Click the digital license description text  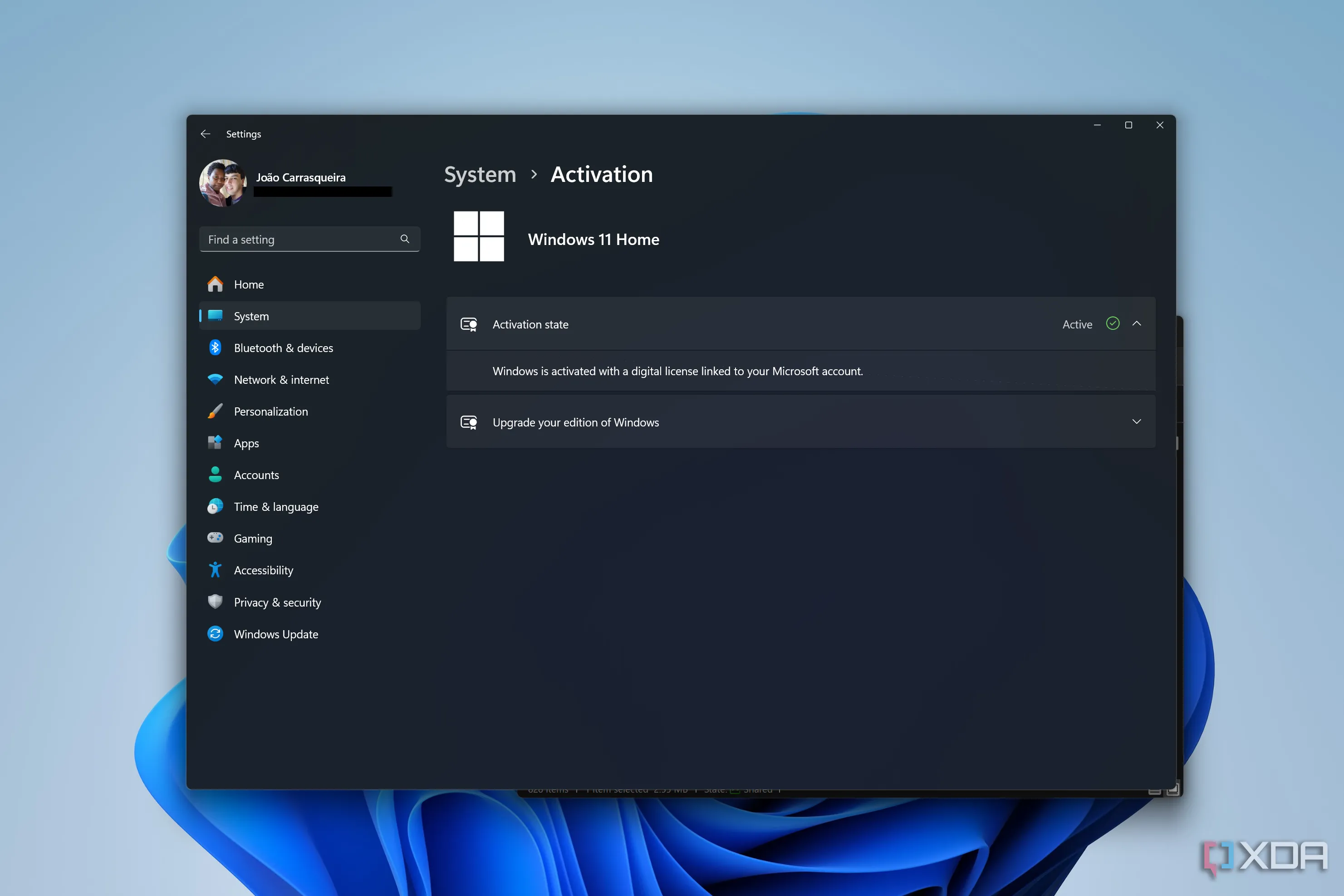point(678,372)
